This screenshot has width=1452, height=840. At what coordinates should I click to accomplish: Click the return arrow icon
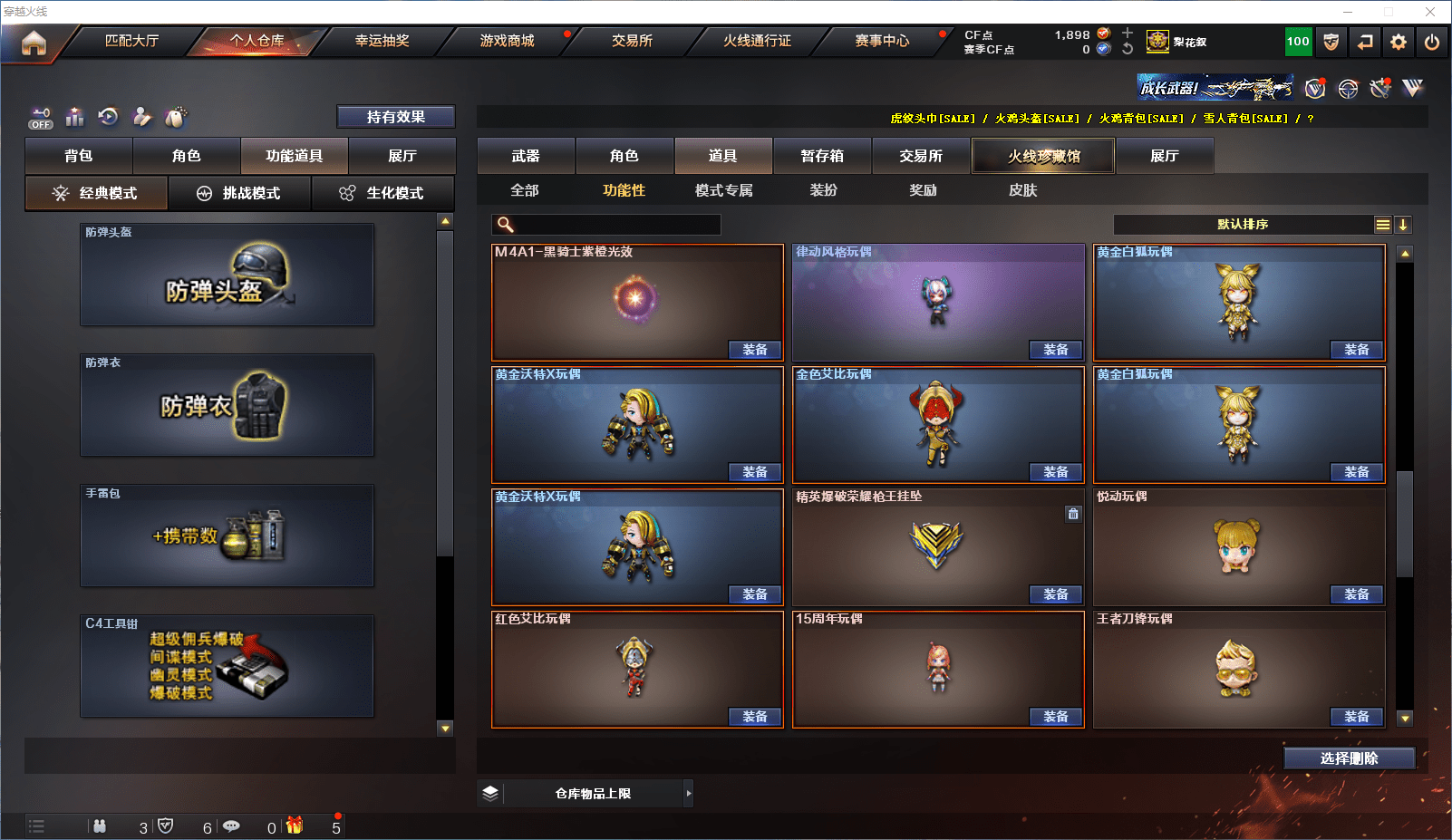tap(1365, 42)
